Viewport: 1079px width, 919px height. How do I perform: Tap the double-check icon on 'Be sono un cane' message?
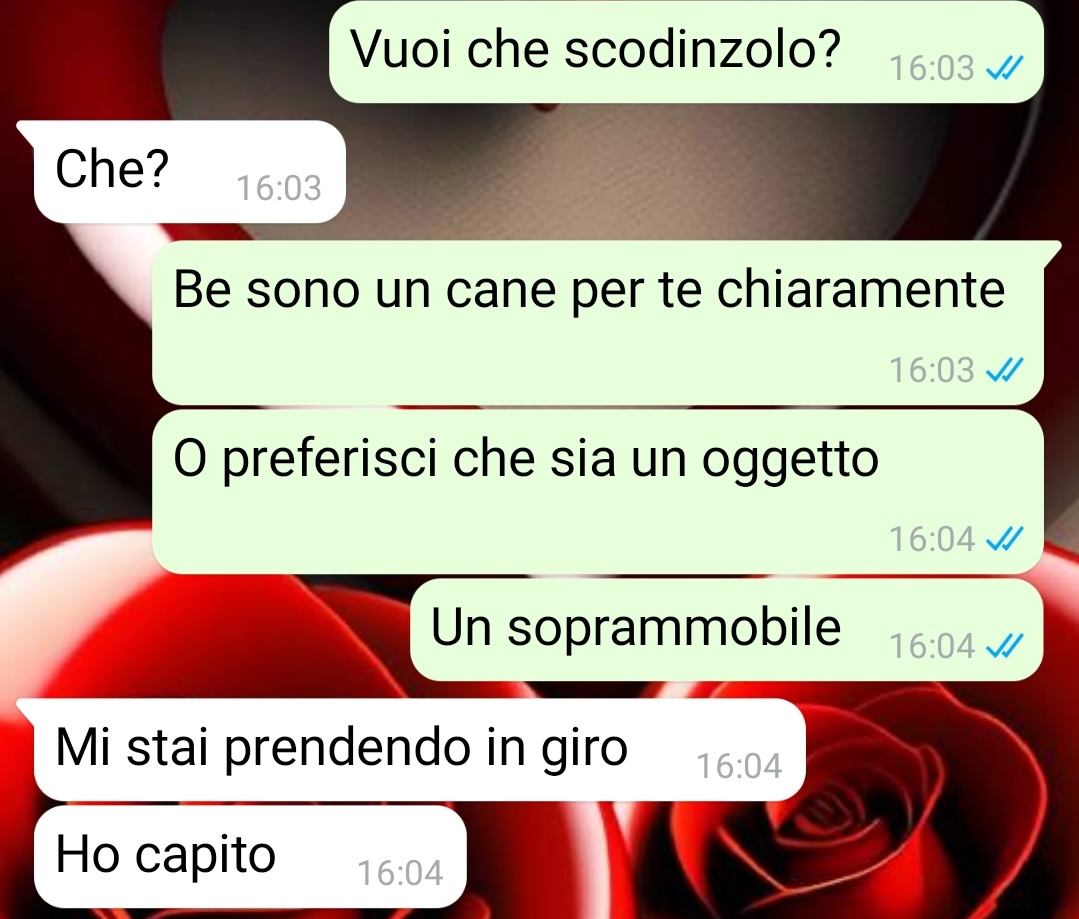point(1005,370)
